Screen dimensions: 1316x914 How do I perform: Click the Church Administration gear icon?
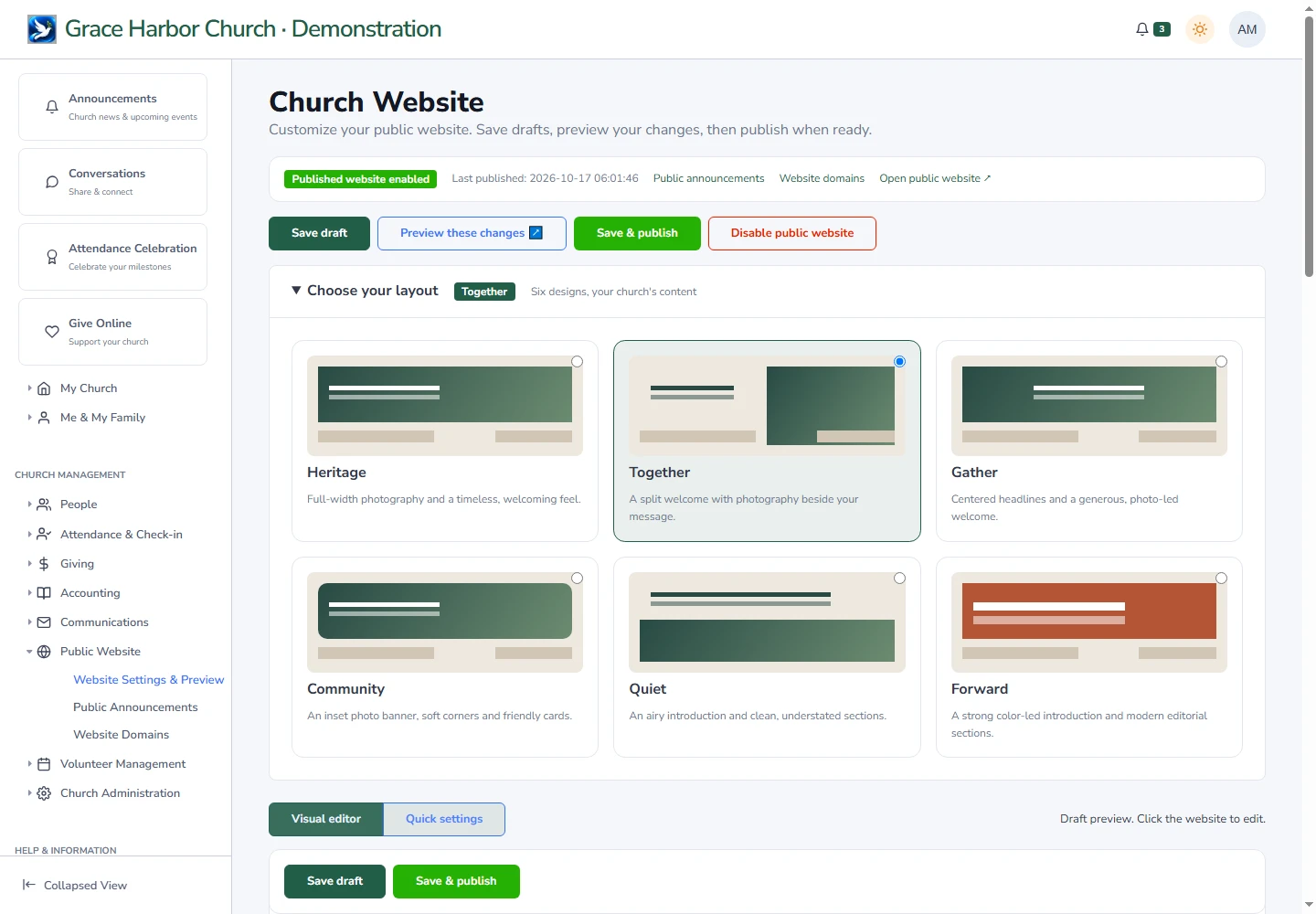click(44, 793)
